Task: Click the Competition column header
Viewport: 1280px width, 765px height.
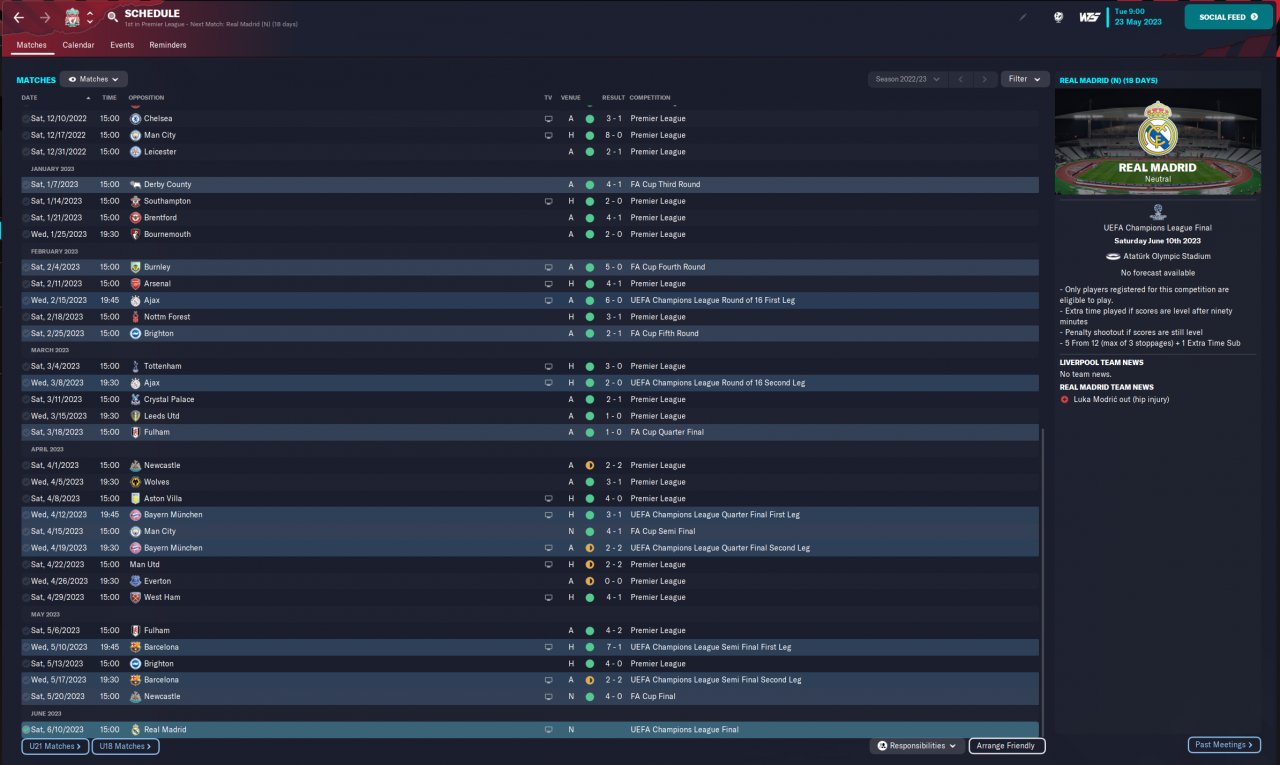Action: pyautogui.click(x=650, y=98)
